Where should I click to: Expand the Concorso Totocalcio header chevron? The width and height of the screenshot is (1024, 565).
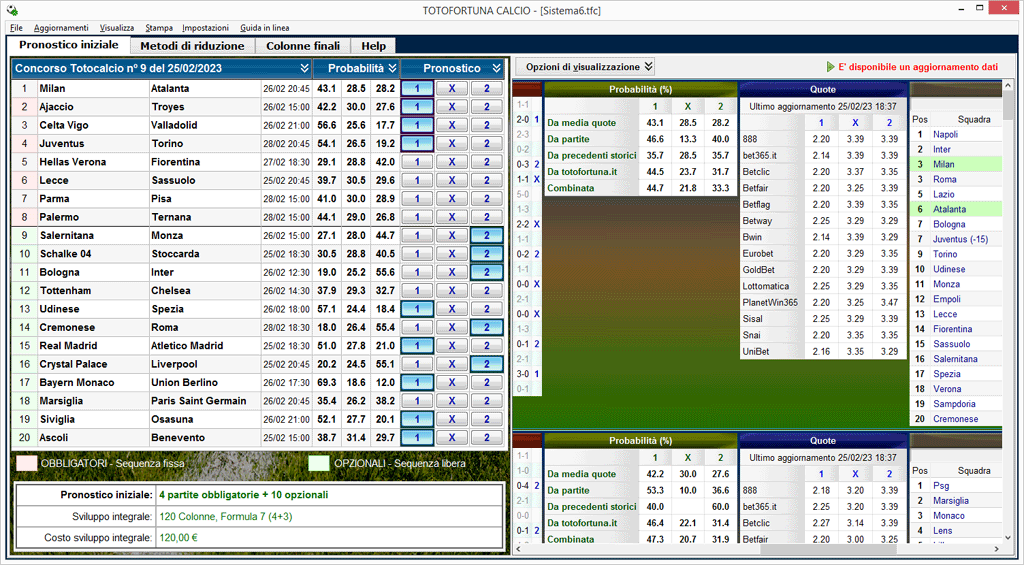click(304, 68)
